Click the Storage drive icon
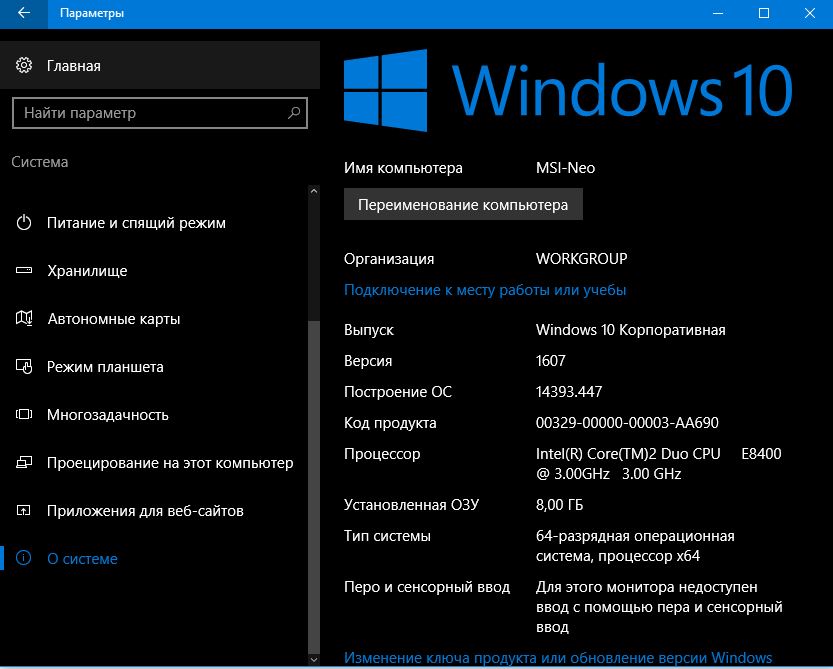 tap(25, 271)
